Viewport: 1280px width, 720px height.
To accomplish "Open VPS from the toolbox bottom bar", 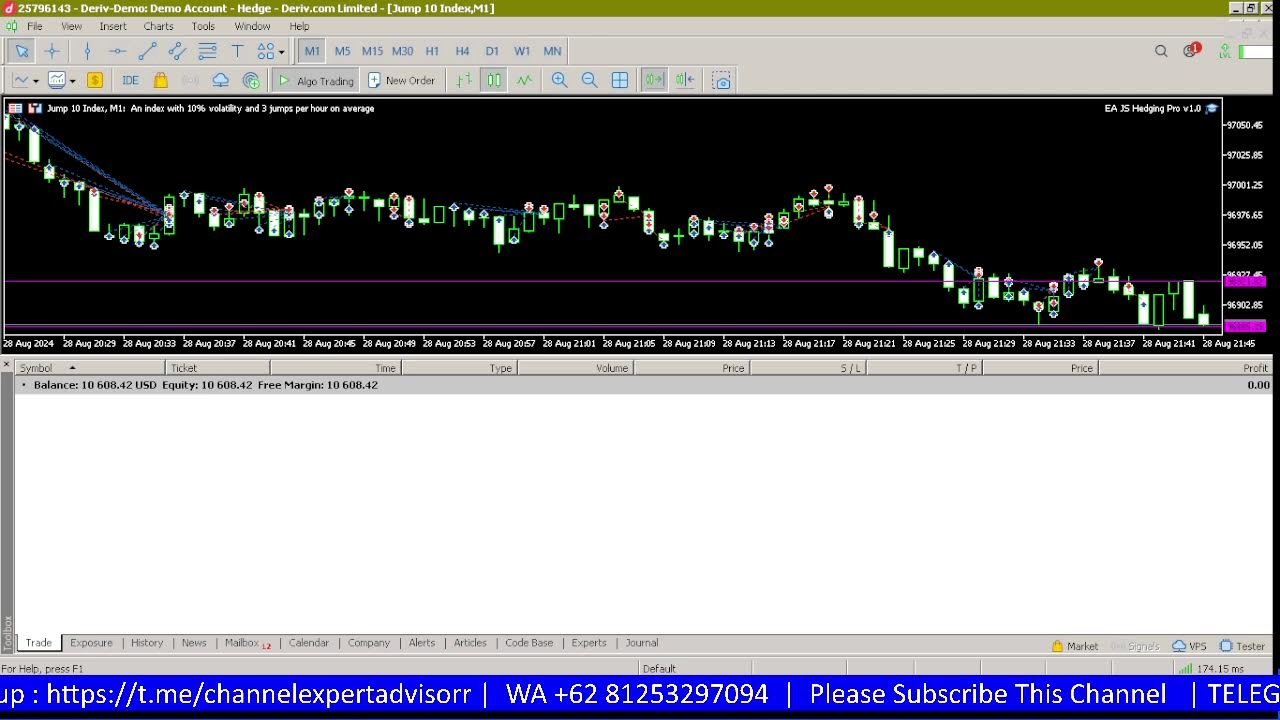I will pos(1190,646).
